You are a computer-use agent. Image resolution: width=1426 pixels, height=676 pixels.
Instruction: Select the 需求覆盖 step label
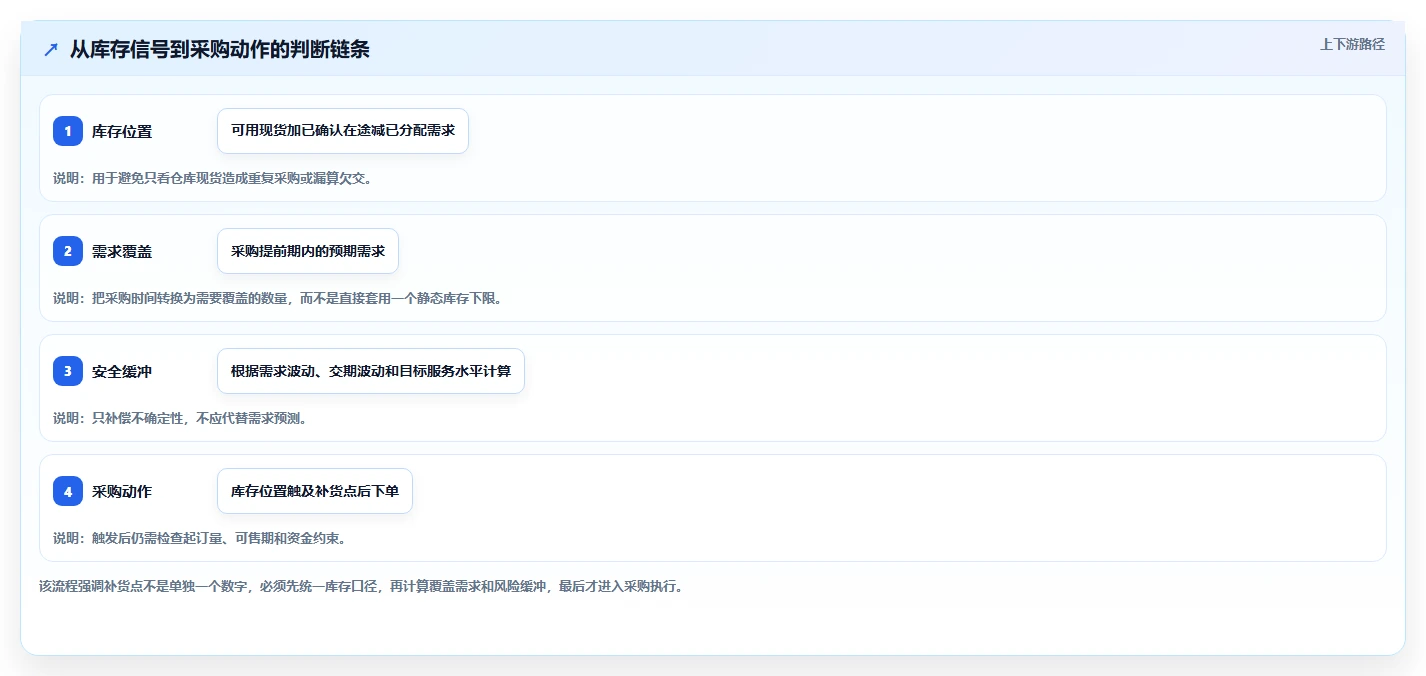click(x=122, y=251)
